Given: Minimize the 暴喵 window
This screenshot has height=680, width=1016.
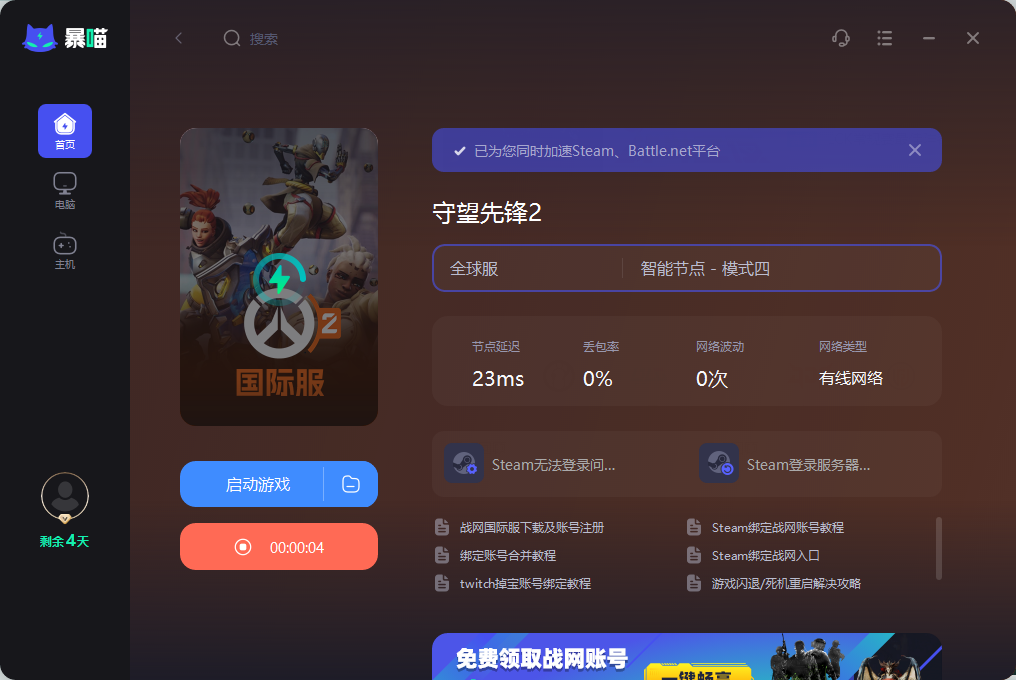Looking at the screenshot, I should 929,38.
